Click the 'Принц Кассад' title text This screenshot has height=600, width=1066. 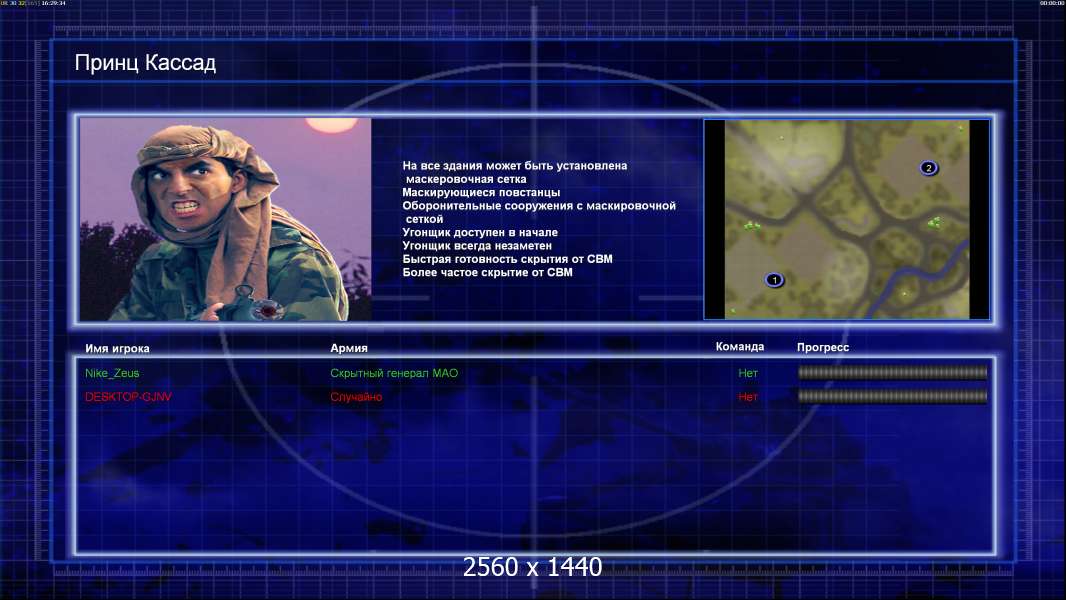point(145,63)
